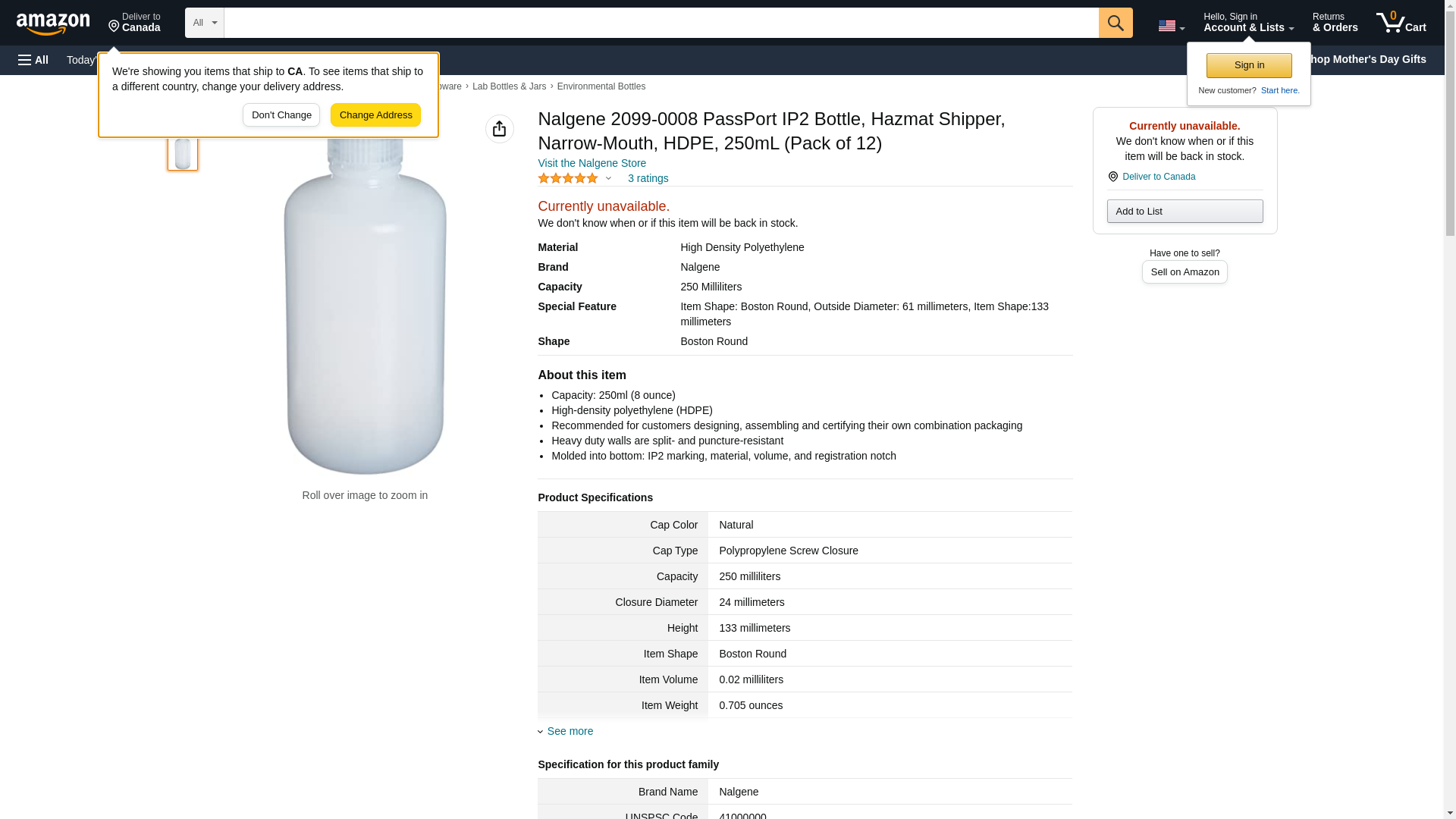Viewport: 1456px width, 819px height.
Task: Open the shopping cart
Action: coord(1401,23)
